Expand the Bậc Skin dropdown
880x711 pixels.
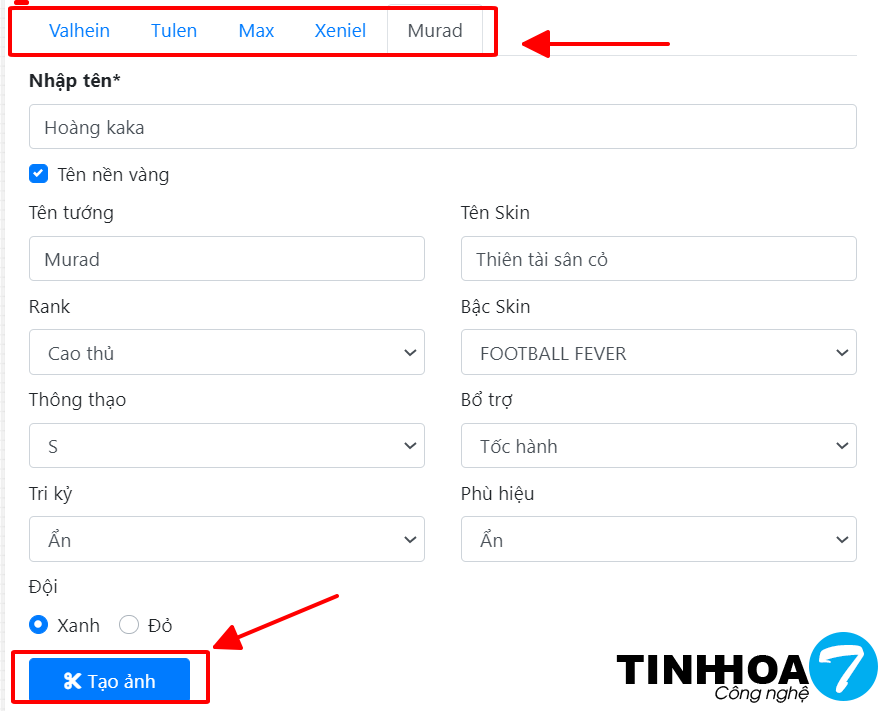(658, 353)
